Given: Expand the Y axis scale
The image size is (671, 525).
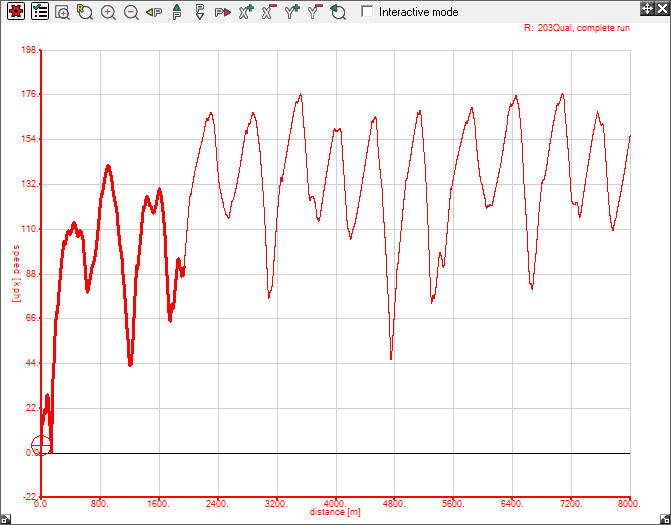Looking at the screenshot, I should click(292, 12).
